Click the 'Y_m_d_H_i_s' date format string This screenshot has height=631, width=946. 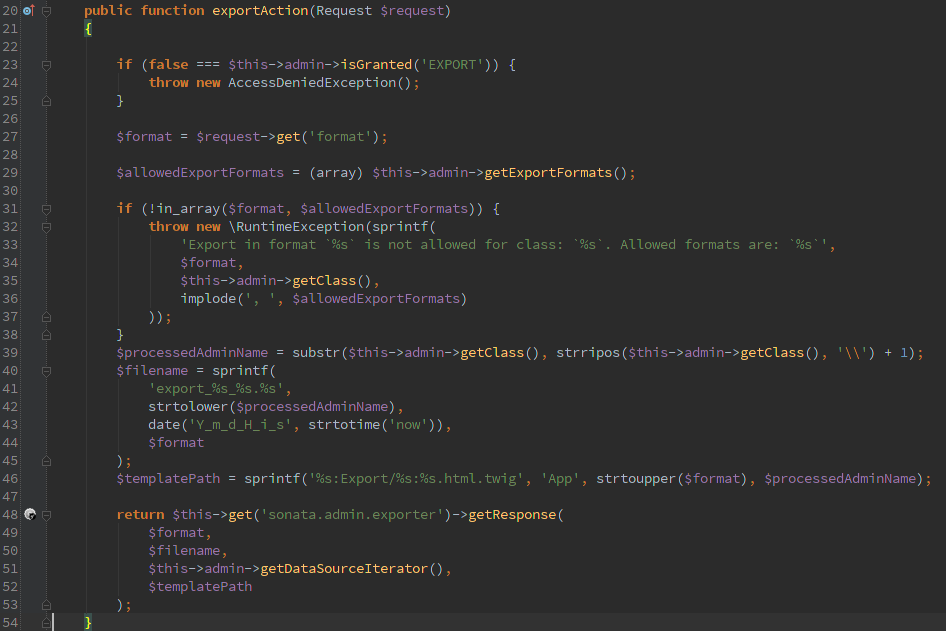(240, 425)
